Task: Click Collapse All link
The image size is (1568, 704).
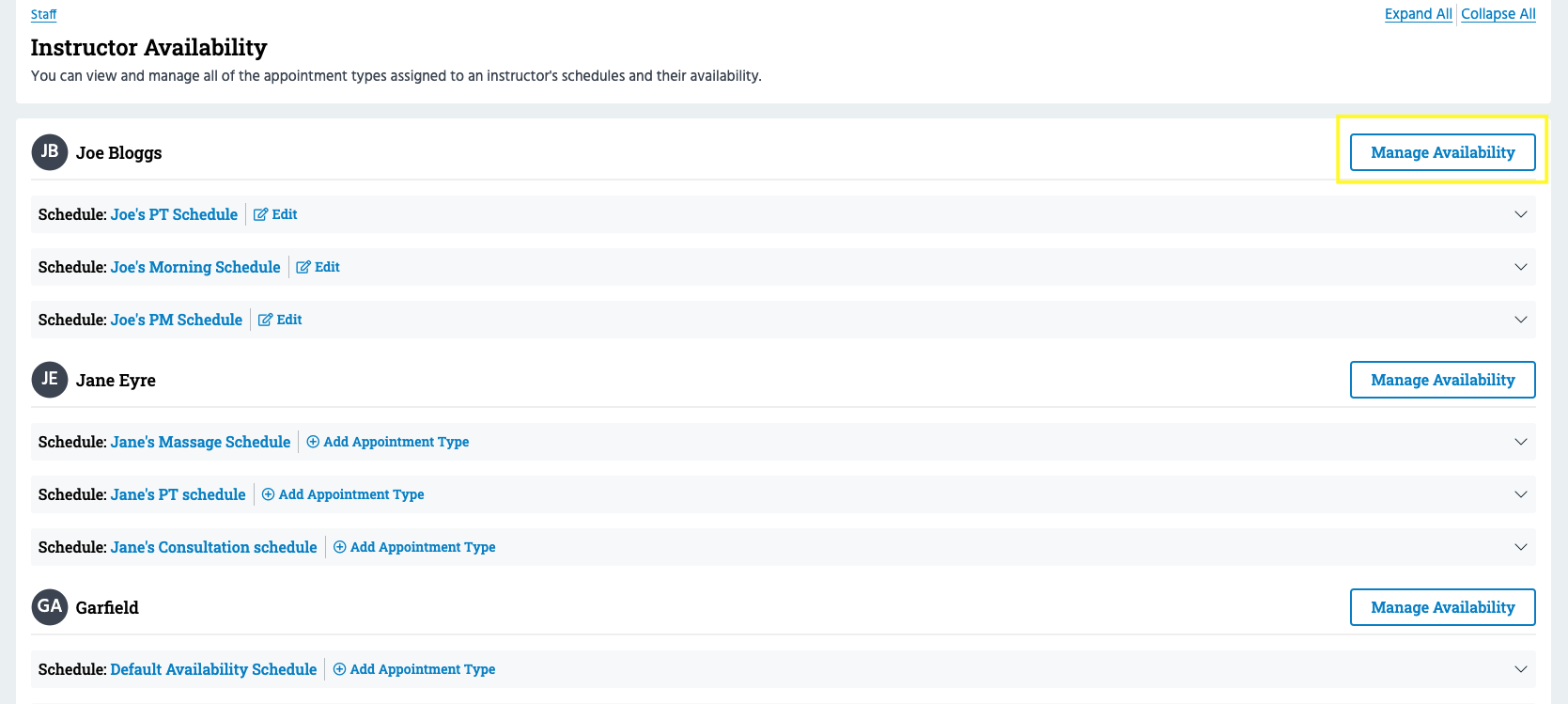Action: (1498, 14)
